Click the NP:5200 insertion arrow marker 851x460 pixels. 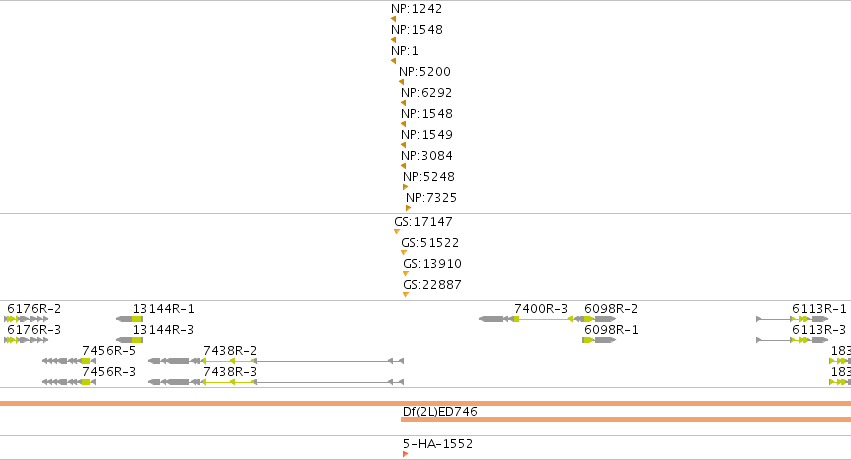click(402, 82)
